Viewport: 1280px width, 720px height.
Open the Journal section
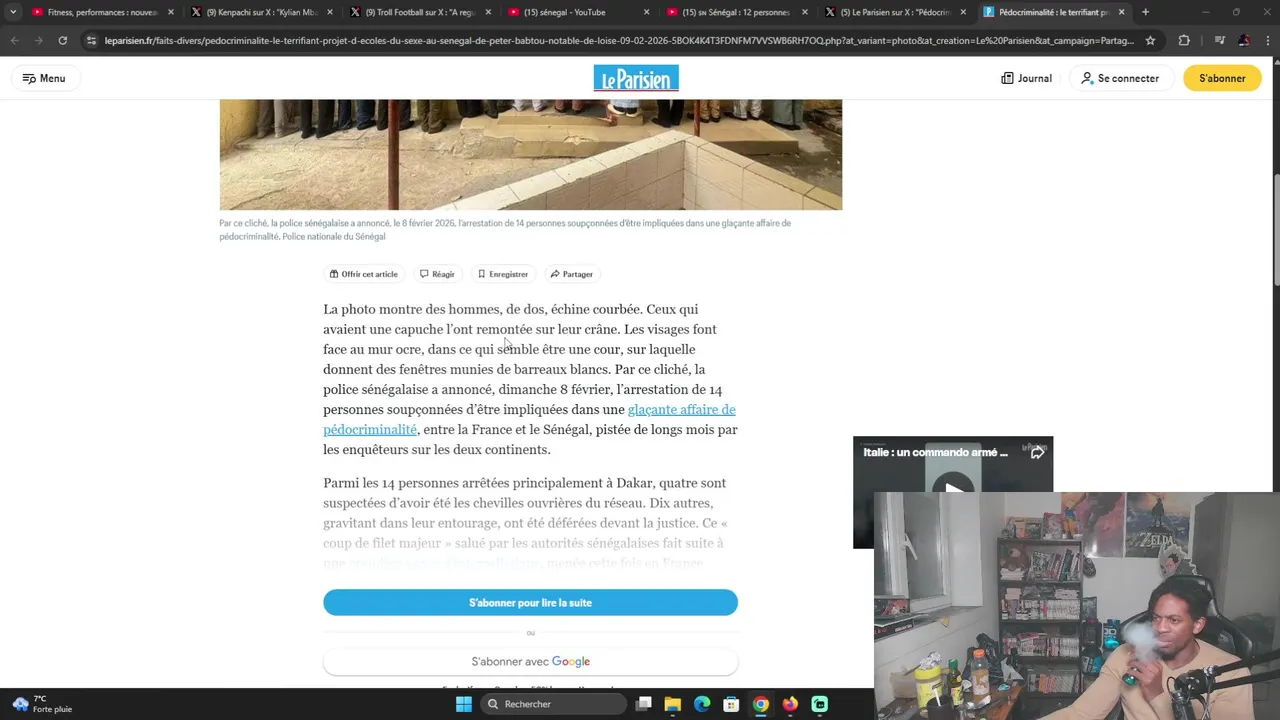coord(1026,78)
